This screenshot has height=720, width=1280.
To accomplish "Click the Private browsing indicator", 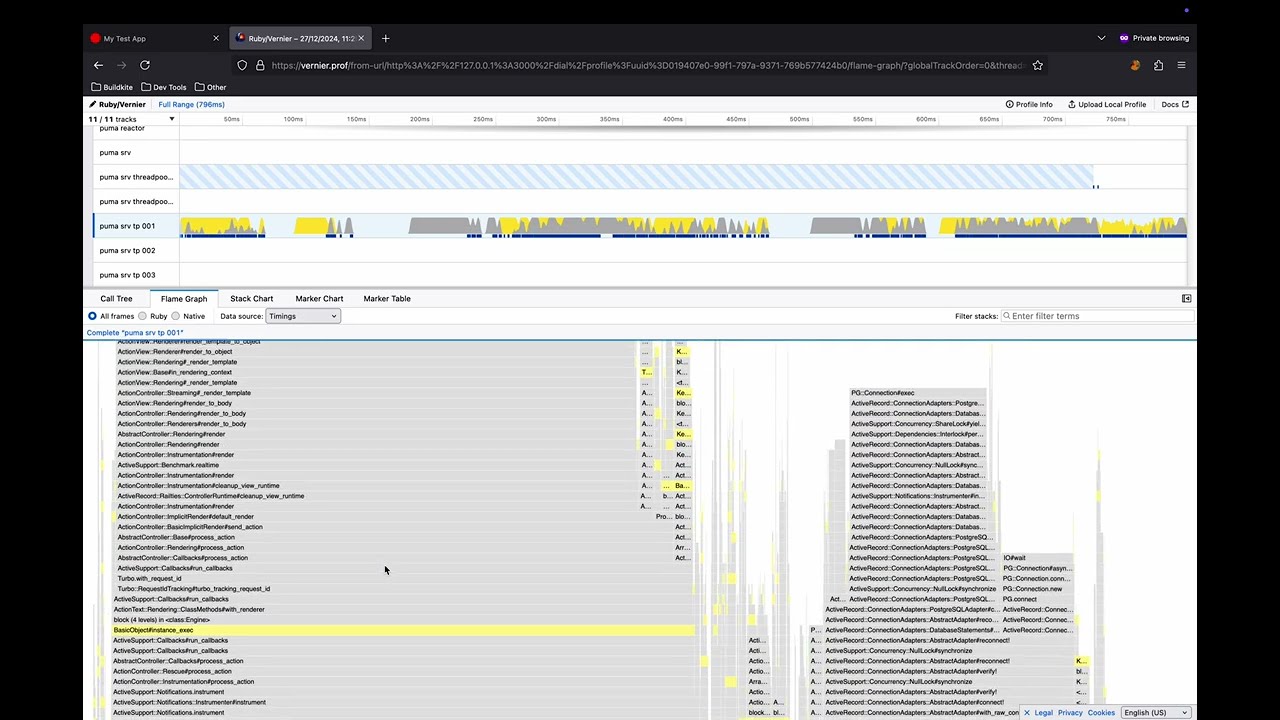I will coord(1154,38).
